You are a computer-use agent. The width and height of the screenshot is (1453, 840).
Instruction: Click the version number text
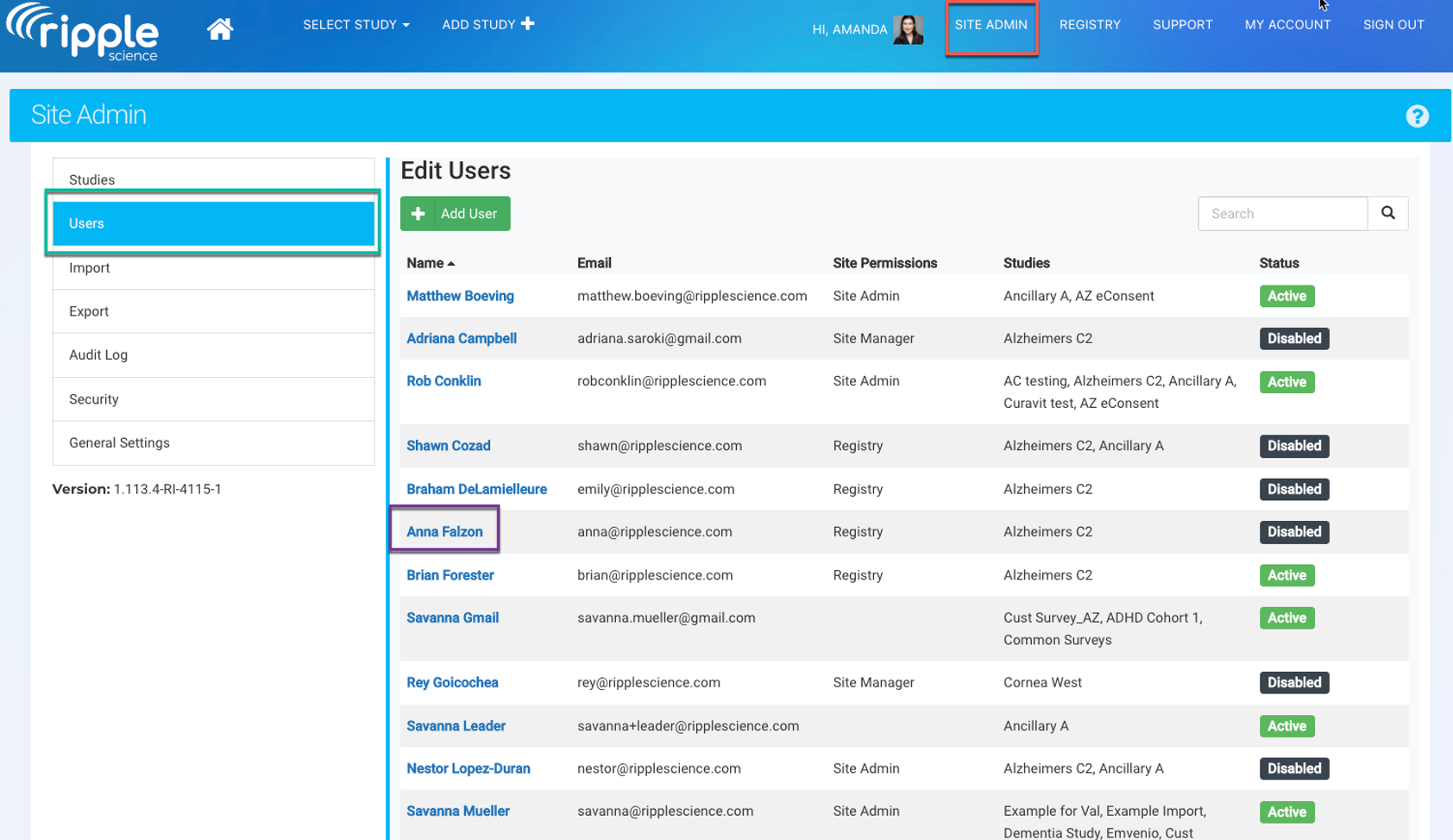coord(167,489)
